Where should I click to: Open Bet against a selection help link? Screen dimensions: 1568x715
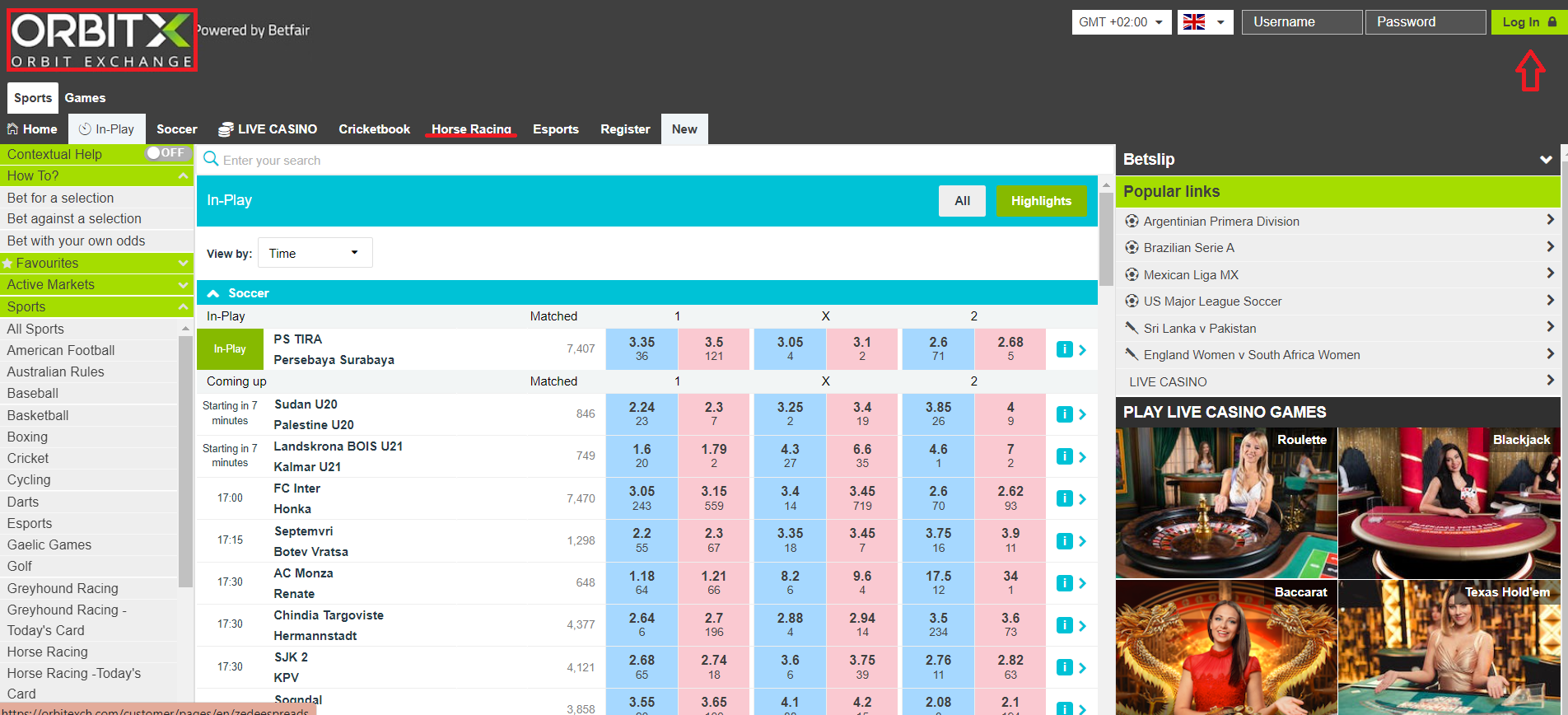pos(96,218)
